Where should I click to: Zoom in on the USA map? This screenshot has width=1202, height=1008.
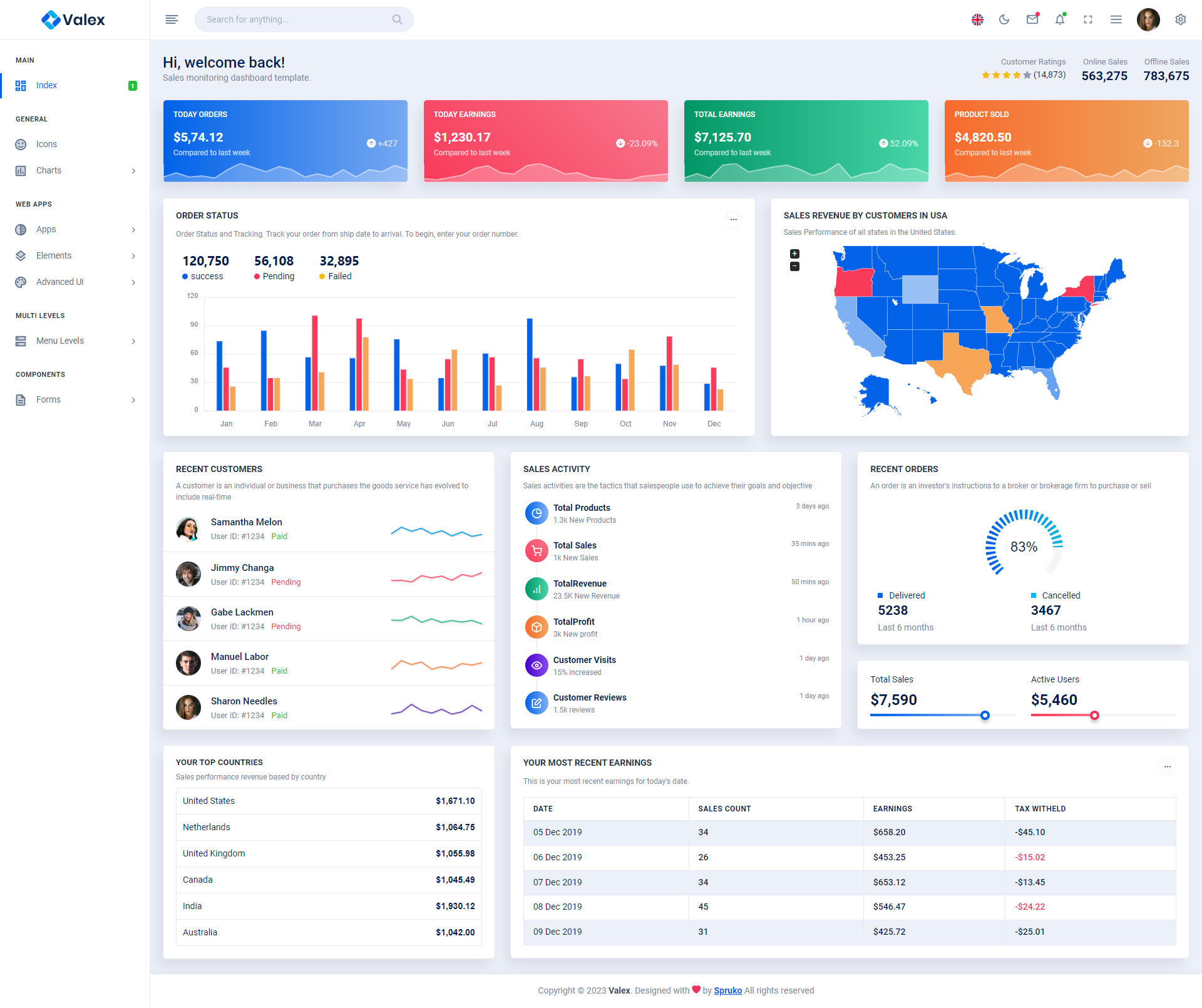coord(794,254)
